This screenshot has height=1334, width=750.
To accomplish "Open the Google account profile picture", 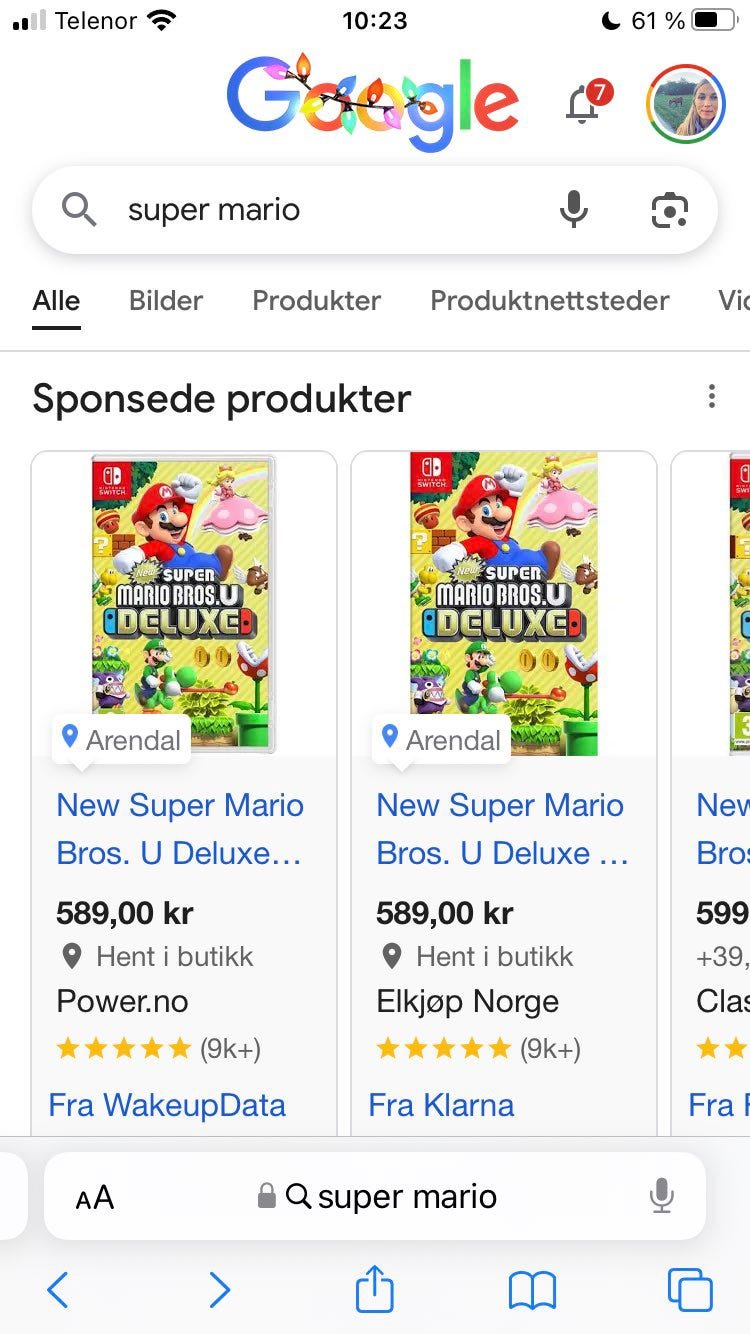I will click(685, 104).
